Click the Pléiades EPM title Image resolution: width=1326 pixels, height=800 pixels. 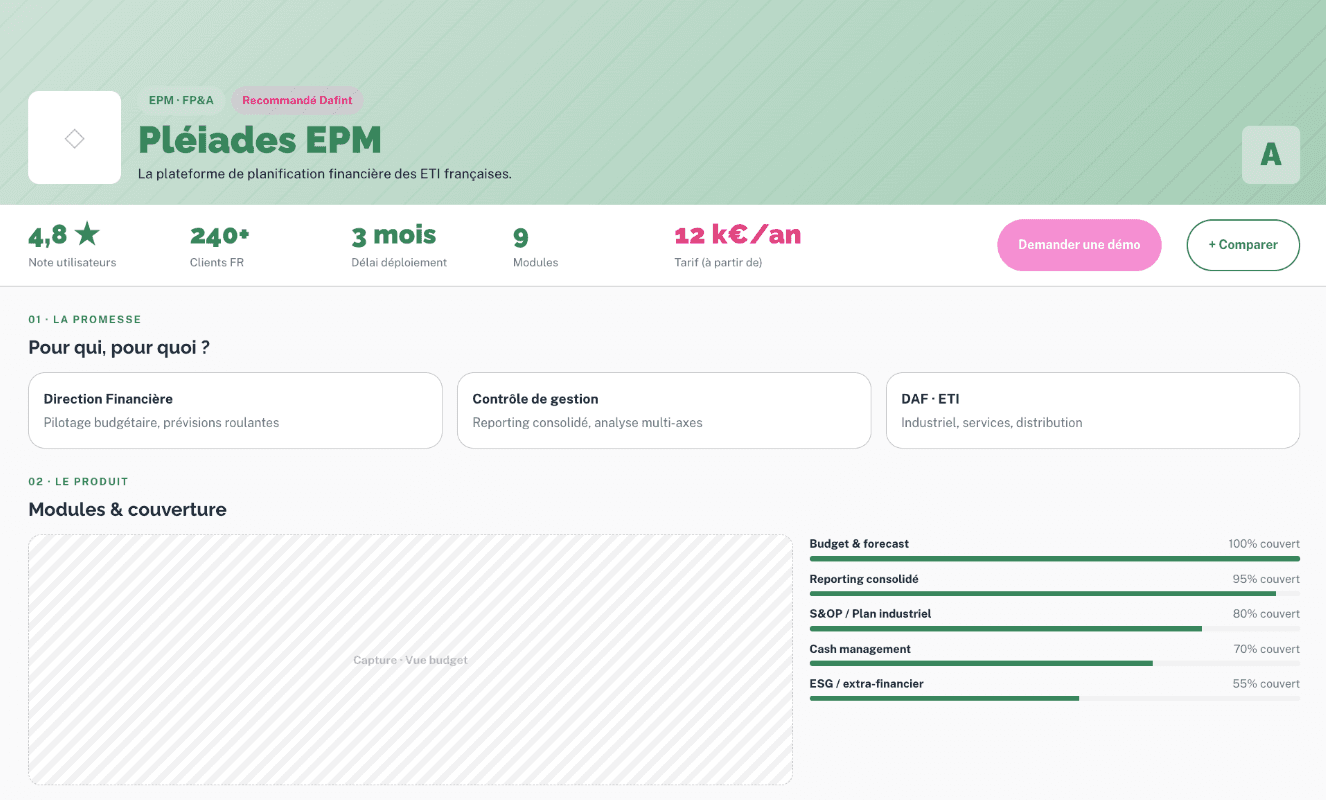(260, 139)
